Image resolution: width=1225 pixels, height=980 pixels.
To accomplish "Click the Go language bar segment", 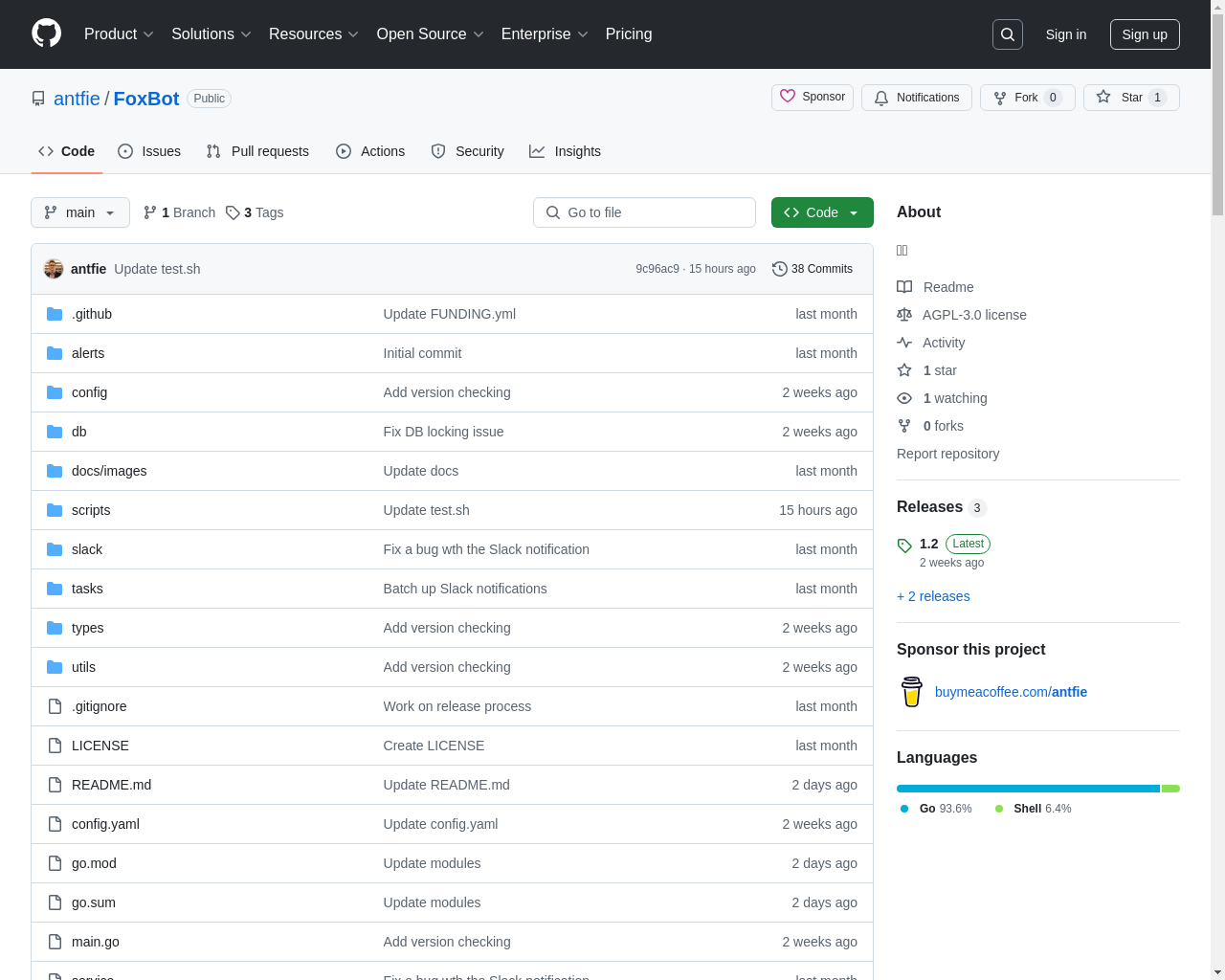I will [1028, 789].
